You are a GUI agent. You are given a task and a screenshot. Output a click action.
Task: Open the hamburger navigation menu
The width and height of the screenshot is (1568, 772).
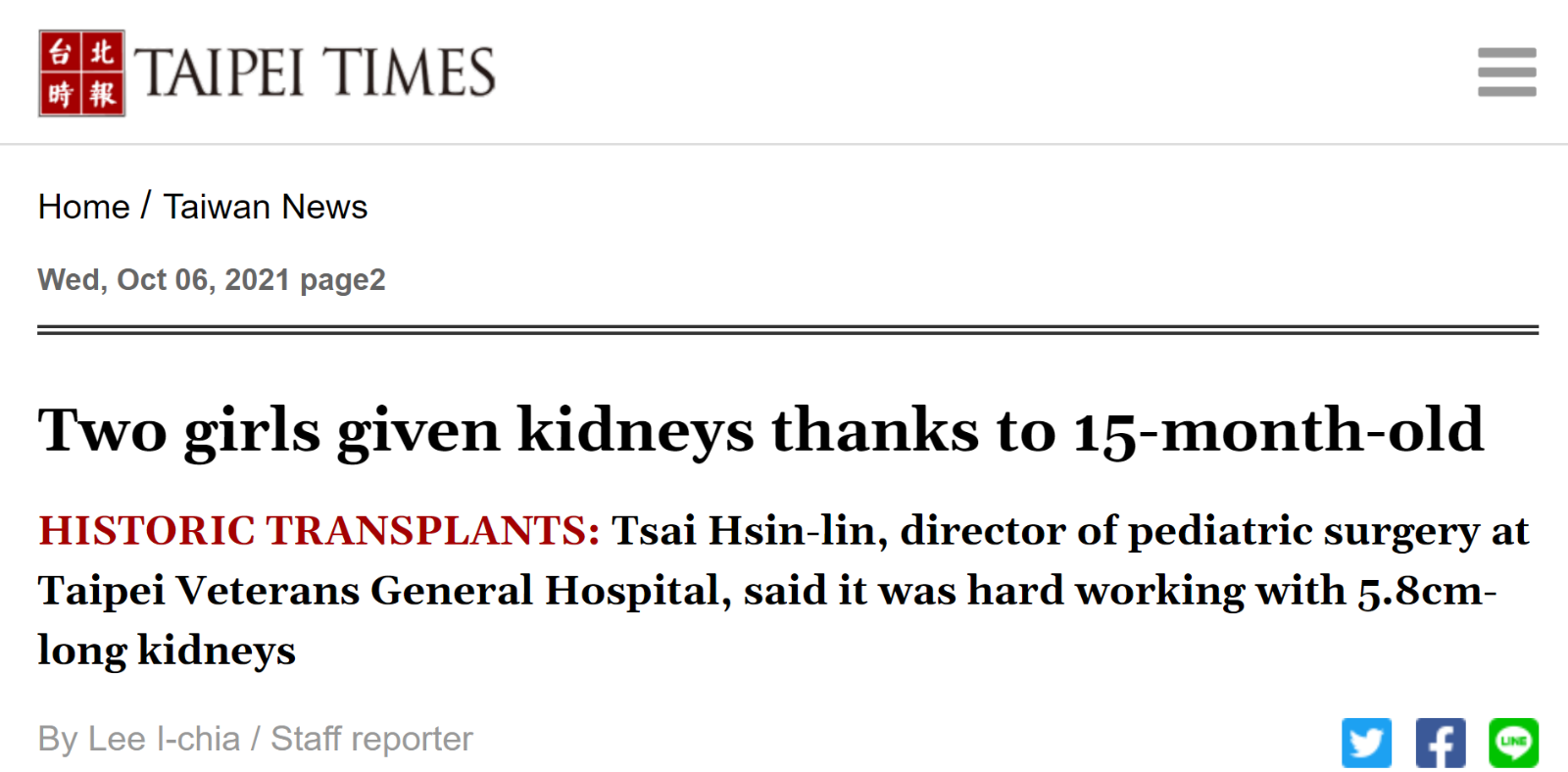[x=1506, y=72]
